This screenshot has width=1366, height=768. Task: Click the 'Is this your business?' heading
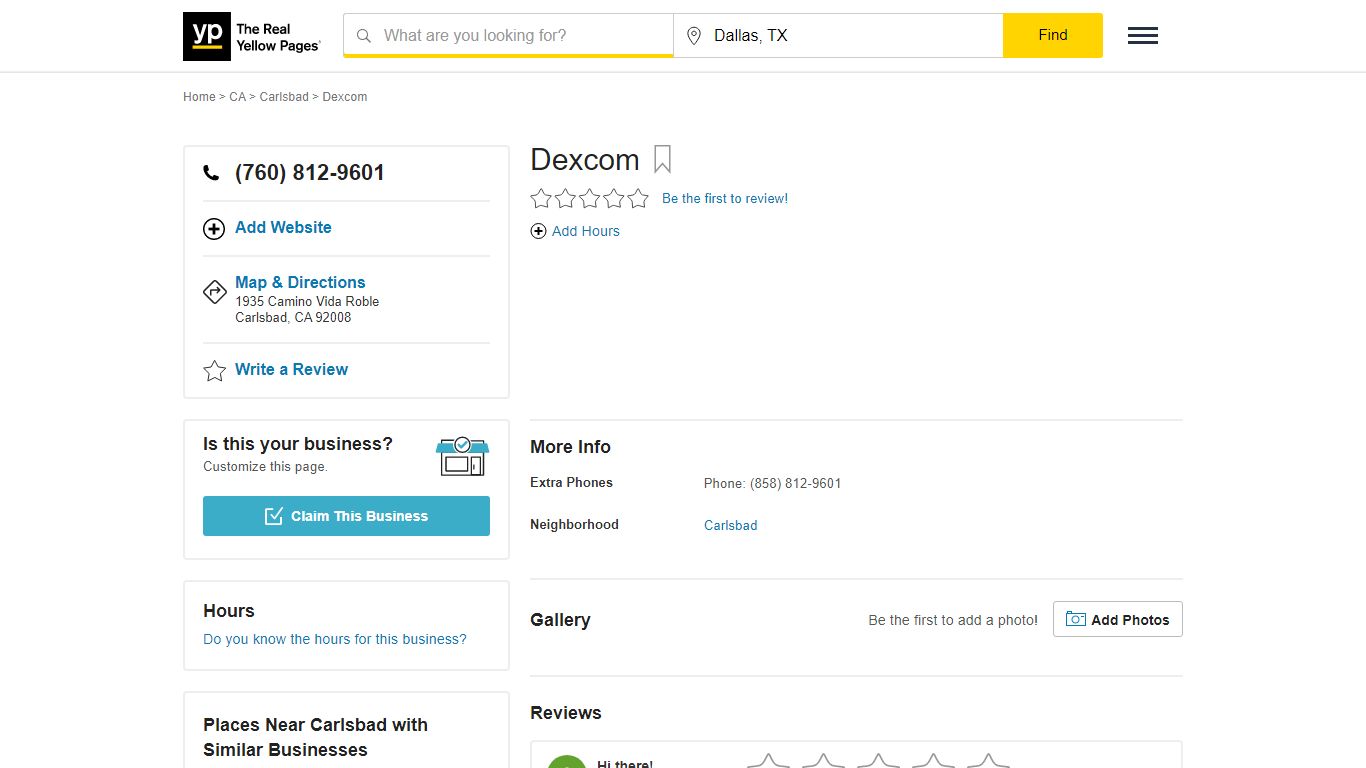tap(298, 444)
